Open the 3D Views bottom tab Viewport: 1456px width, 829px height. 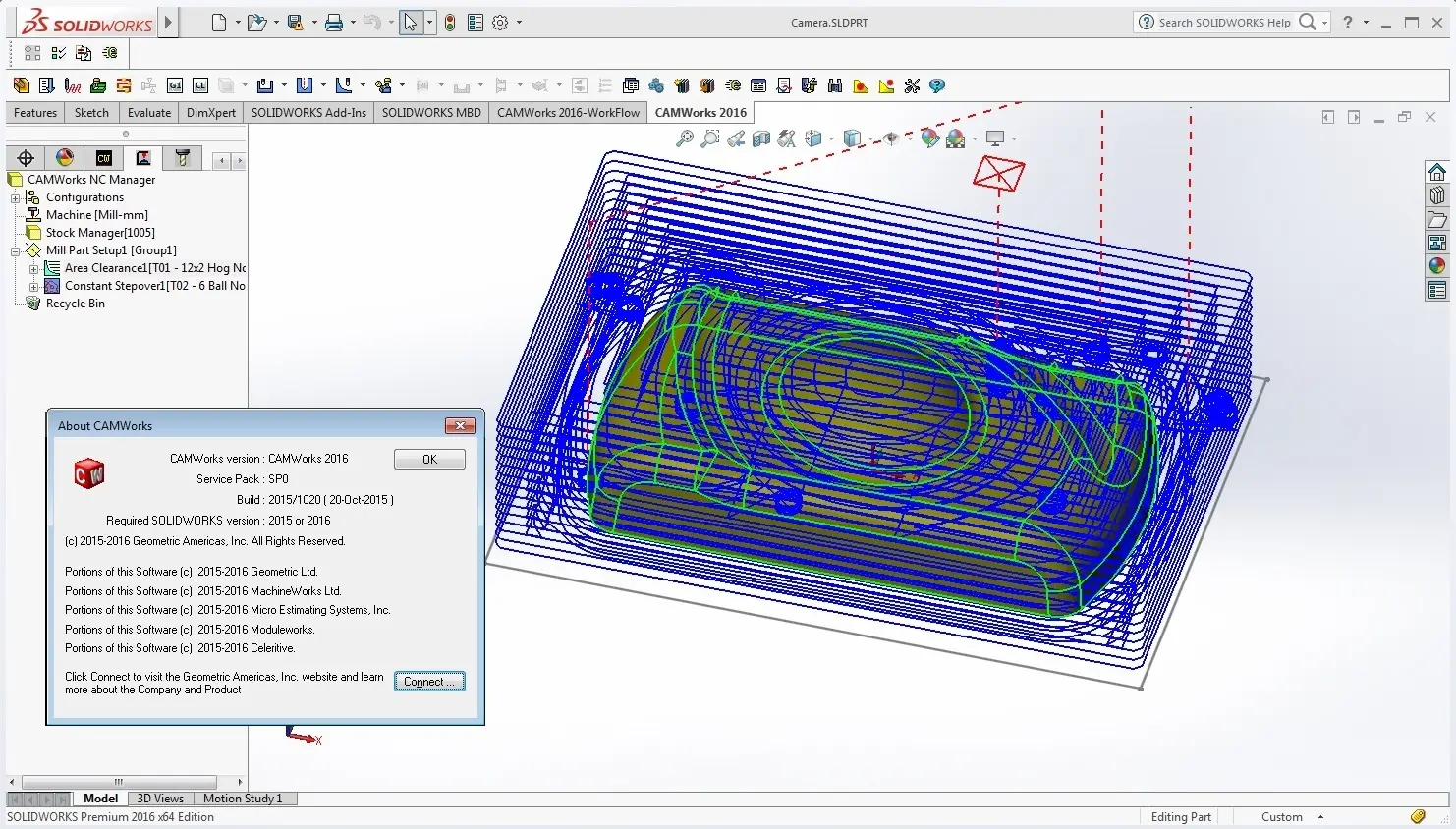[x=160, y=799]
